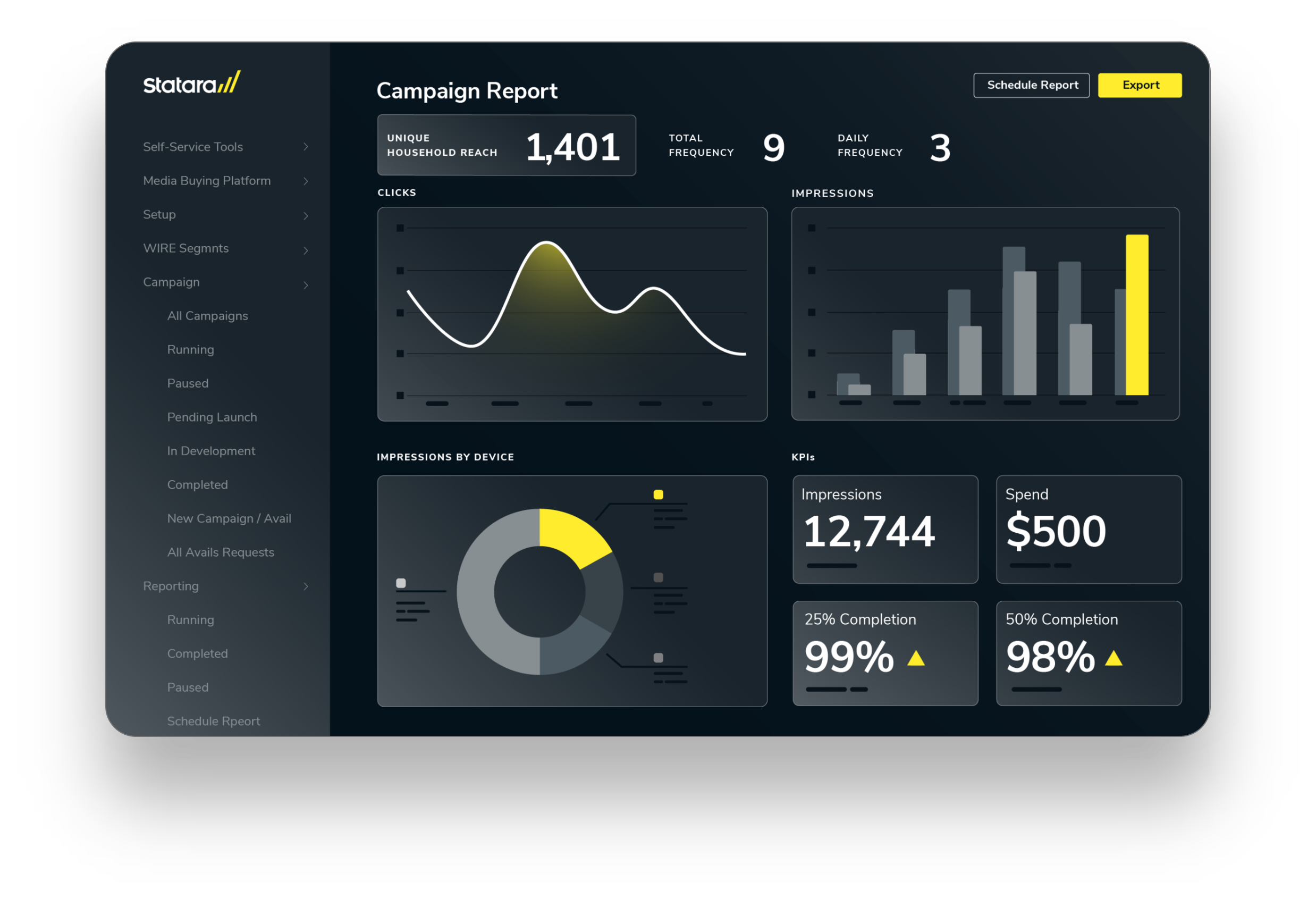Open All Campaigns from the sidebar
The height and width of the screenshot is (906, 1316).
[207, 316]
